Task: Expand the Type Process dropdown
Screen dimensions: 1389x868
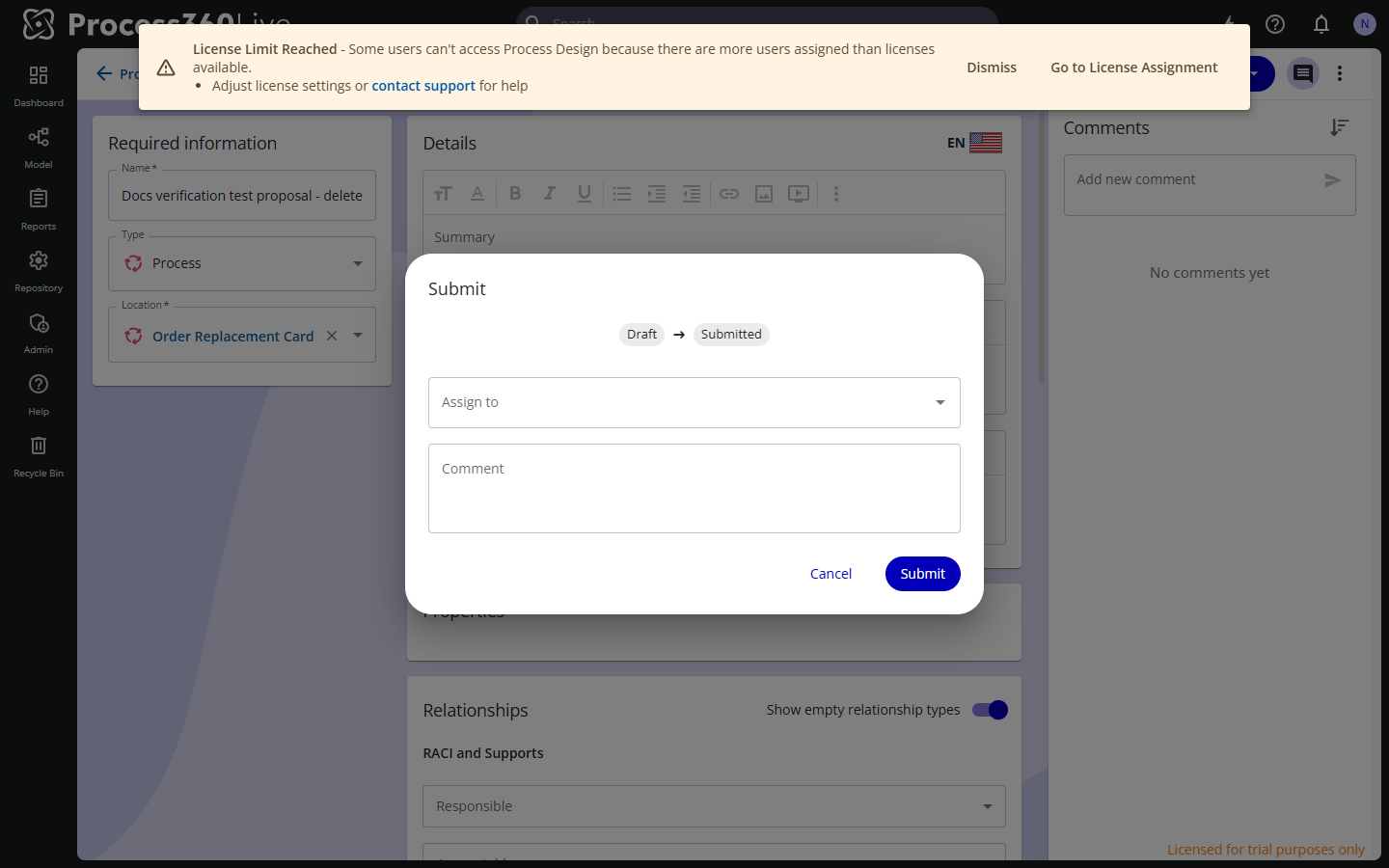Action: (358, 263)
